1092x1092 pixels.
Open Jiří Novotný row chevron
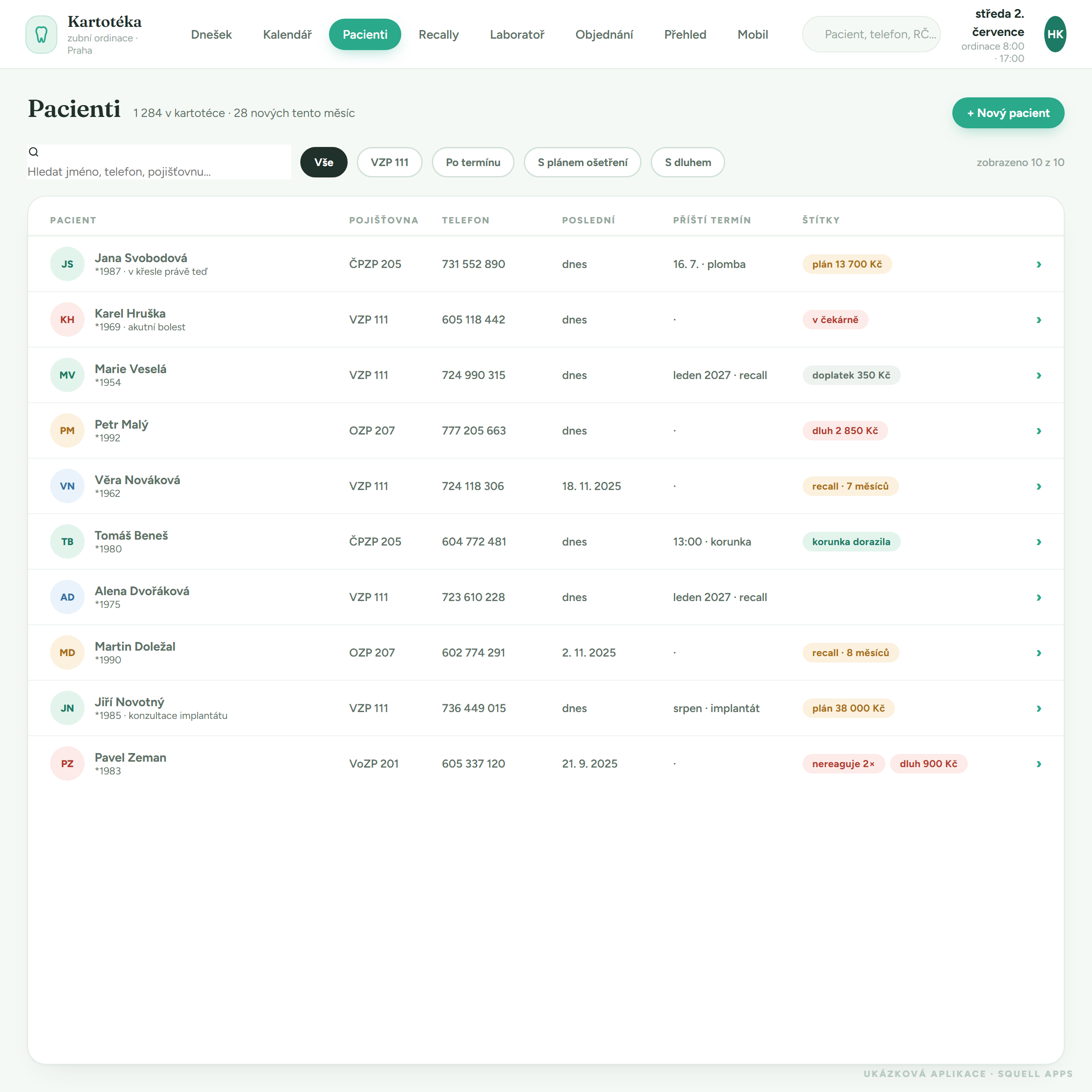1038,708
